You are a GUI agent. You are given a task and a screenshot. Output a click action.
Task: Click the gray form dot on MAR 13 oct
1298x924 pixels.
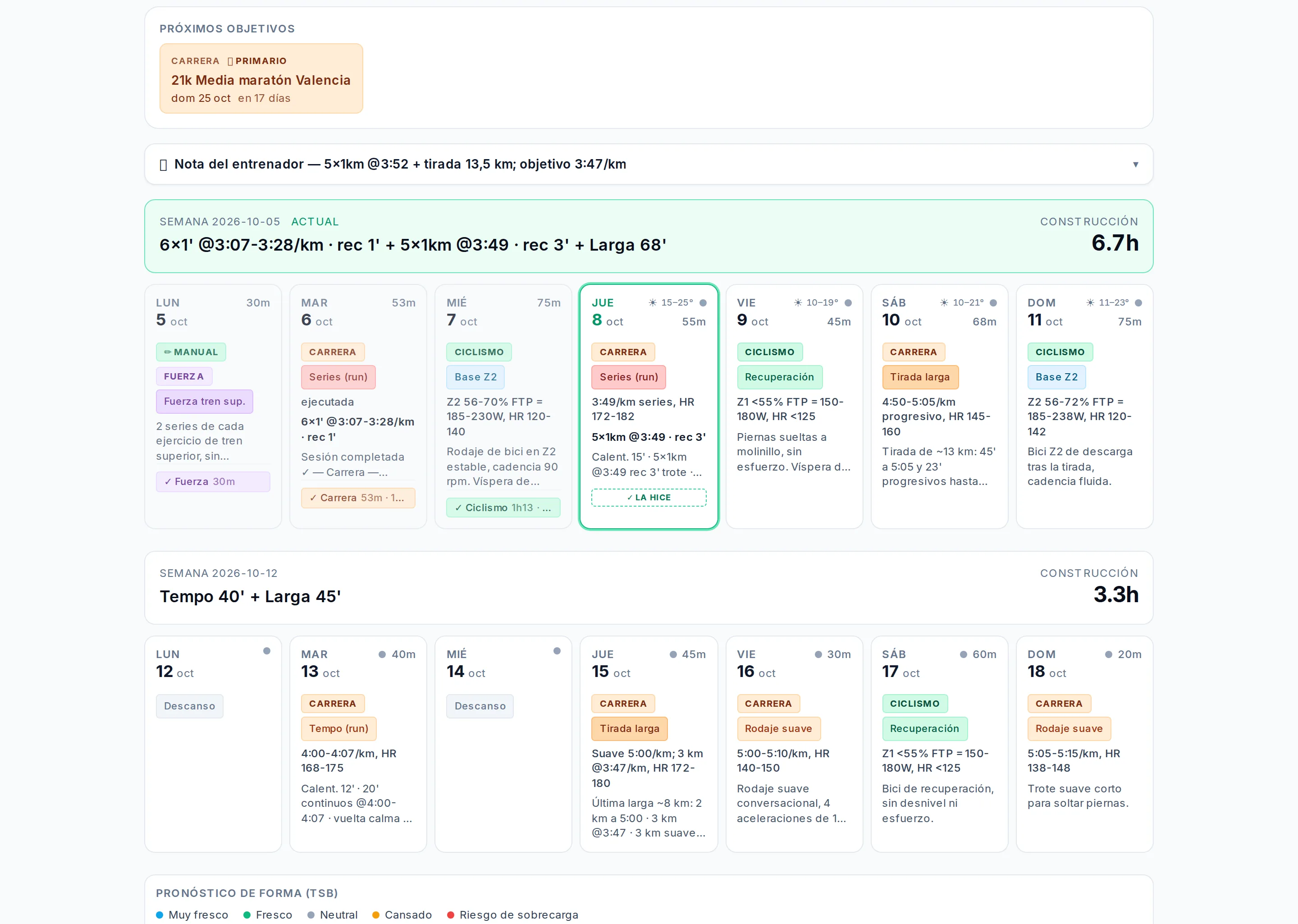382,654
